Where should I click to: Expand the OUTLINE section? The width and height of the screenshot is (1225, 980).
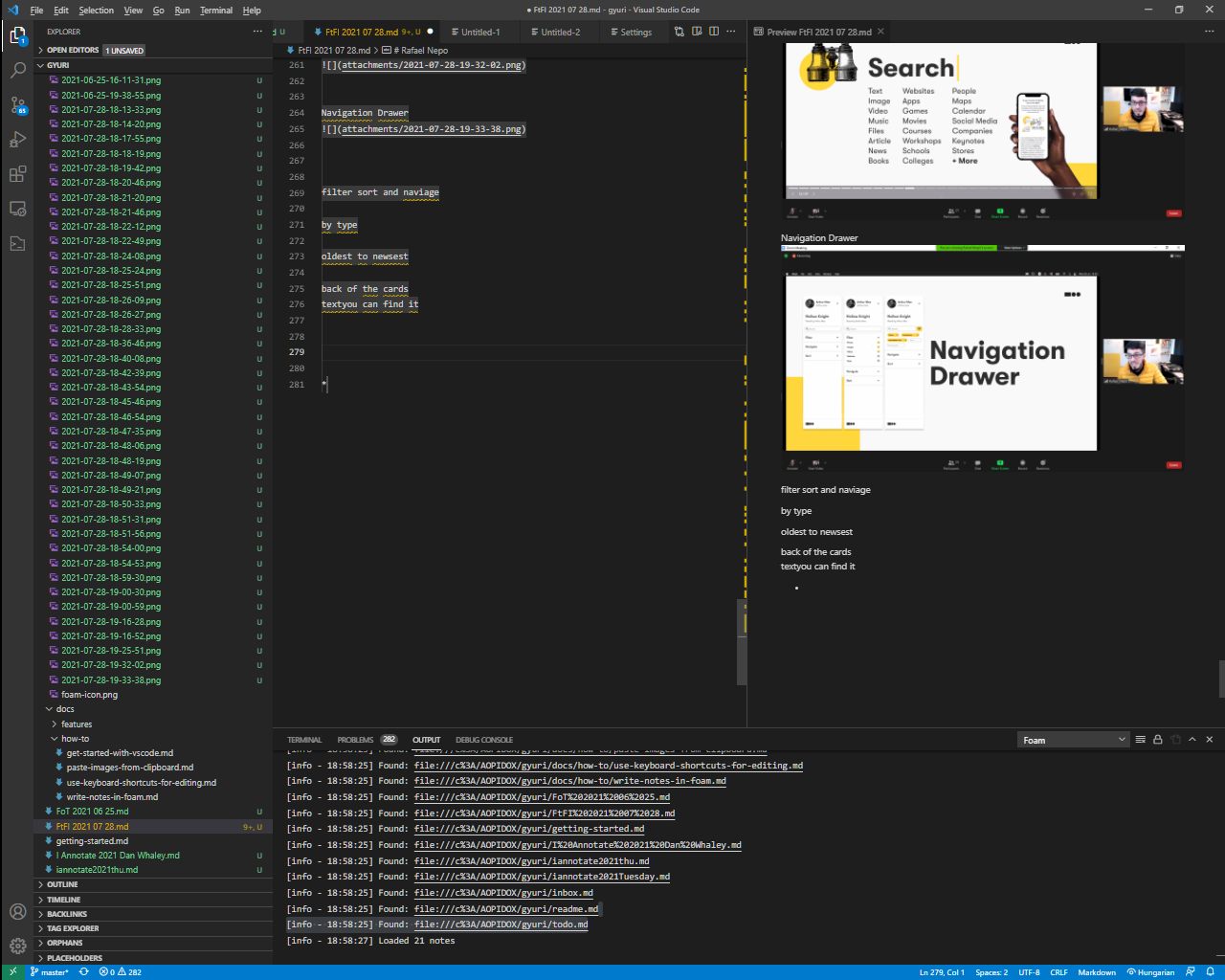coord(62,884)
